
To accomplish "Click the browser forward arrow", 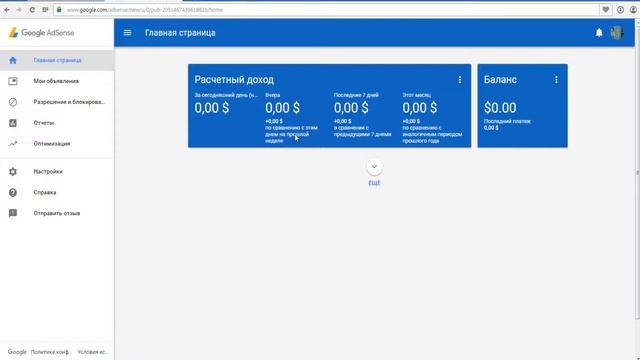I will (19, 10).
